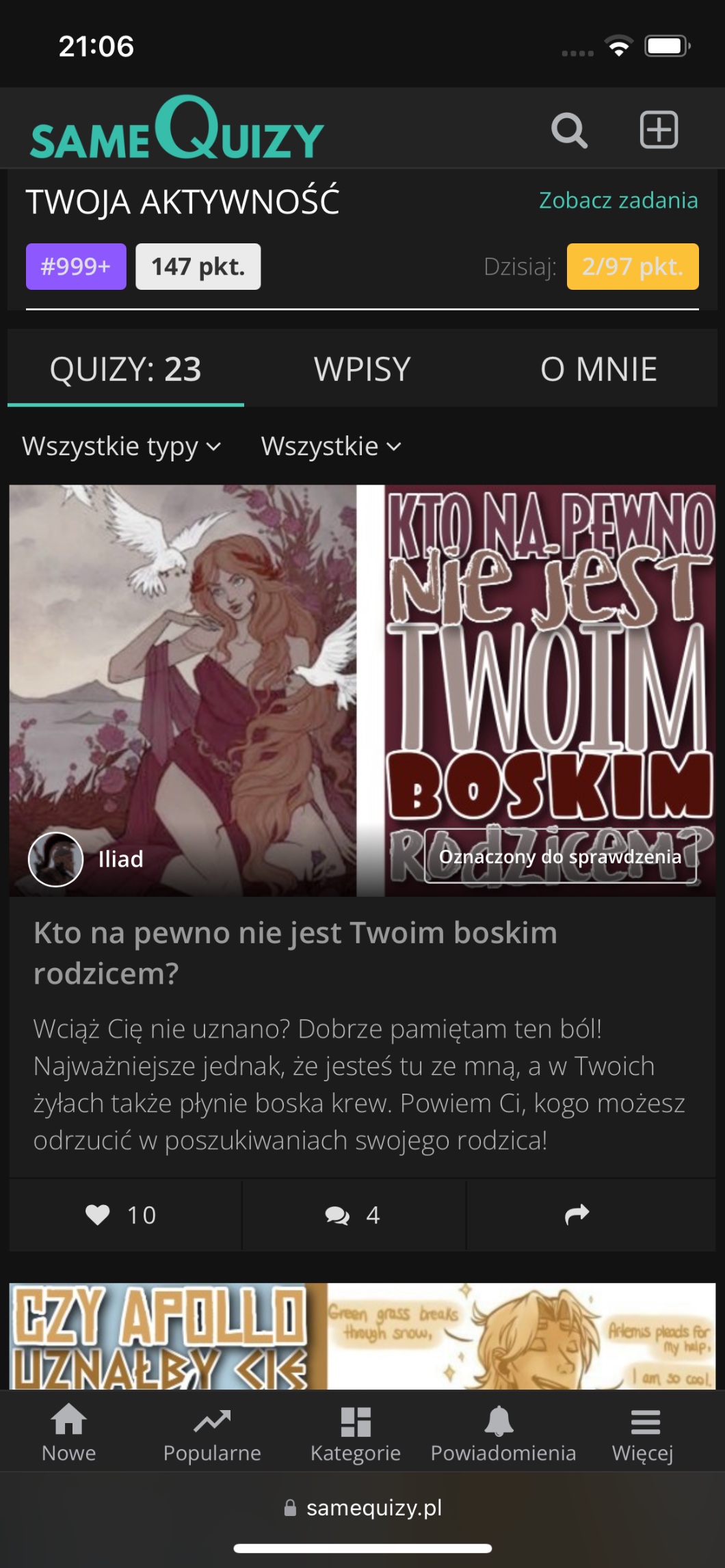Open the search magnifier icon
The height and width of the screenshot is (1568, 725).
click(569, 130)
